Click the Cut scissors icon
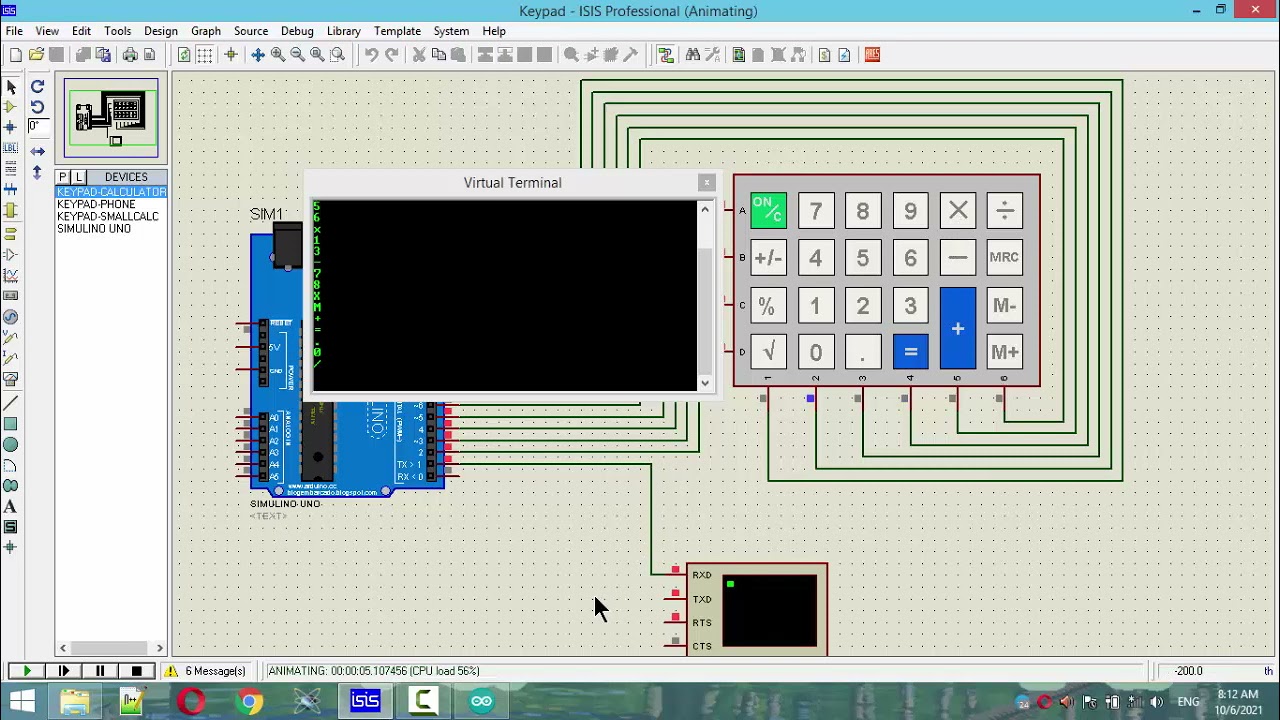1280x720 pixels. click(x=419, y=55)
